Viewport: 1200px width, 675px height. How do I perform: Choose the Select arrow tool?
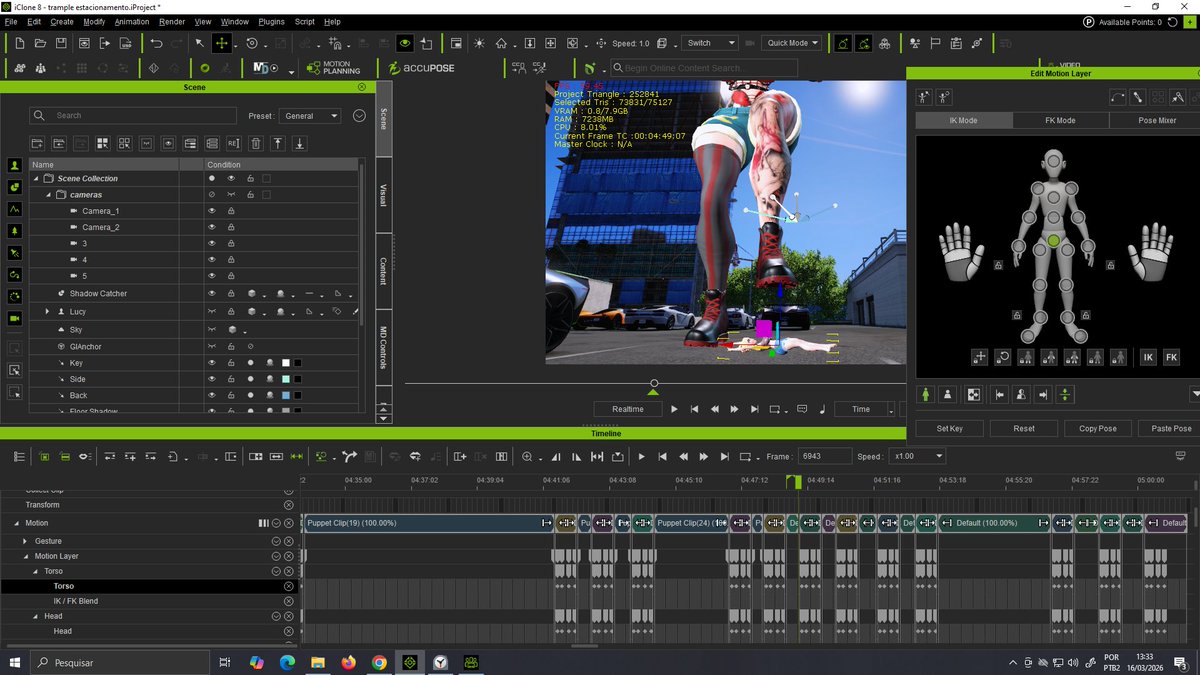200,43
